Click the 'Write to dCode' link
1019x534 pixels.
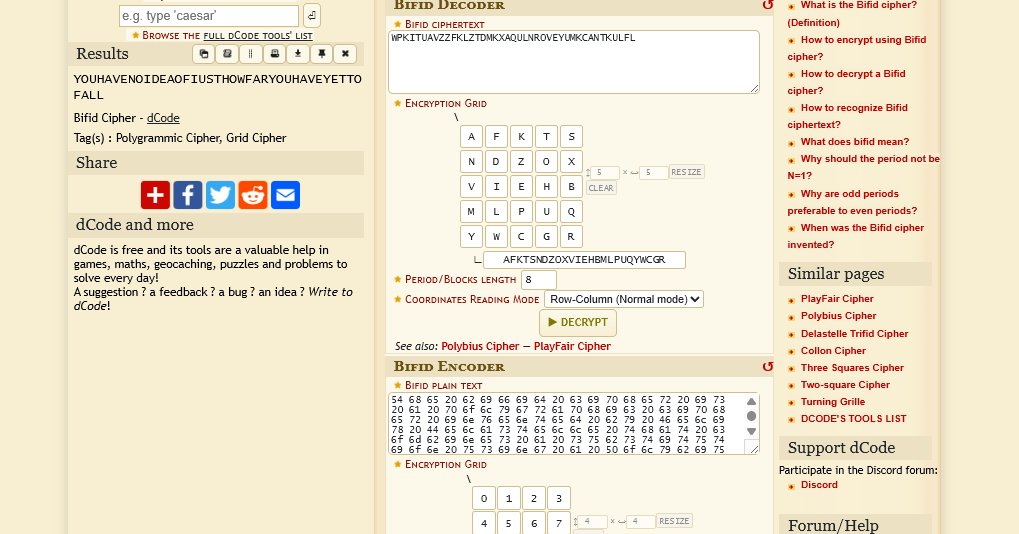point(213,299)
